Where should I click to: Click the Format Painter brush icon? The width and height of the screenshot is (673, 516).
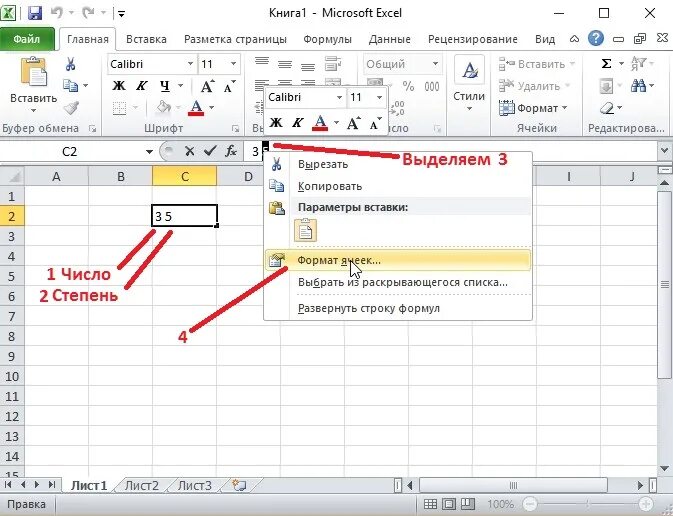[x=71, y=107]
